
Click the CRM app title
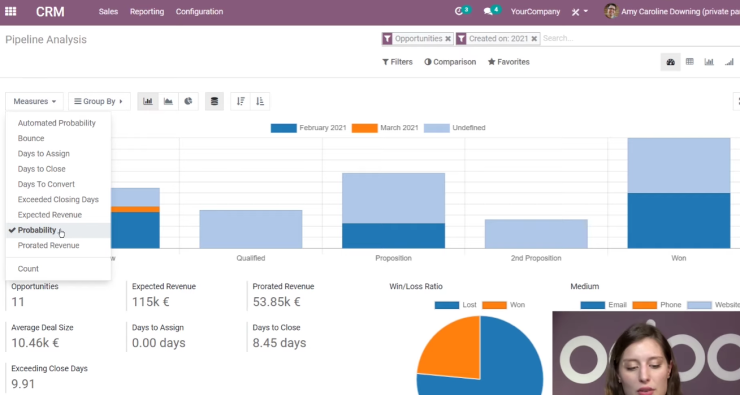click(x=50, y=12)
